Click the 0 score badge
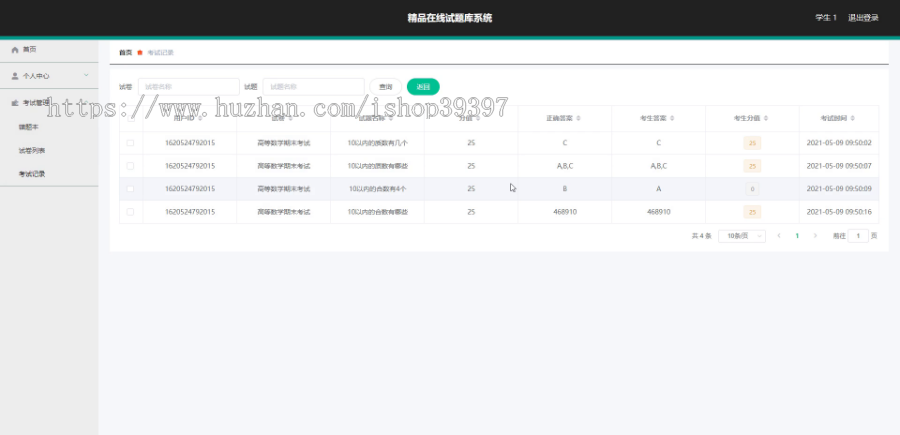This screenshot has height=435, width=900. point(752,189)
